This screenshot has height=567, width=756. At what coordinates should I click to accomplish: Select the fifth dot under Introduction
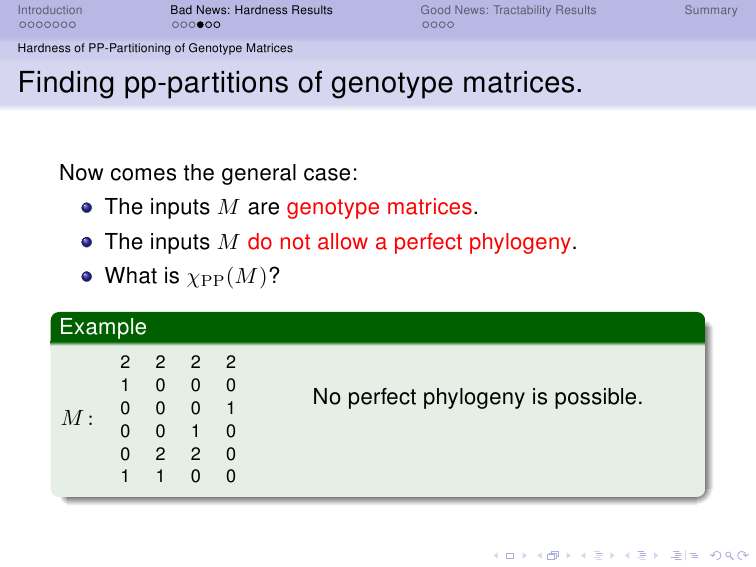pyautogui.click(x=55, y=25)
